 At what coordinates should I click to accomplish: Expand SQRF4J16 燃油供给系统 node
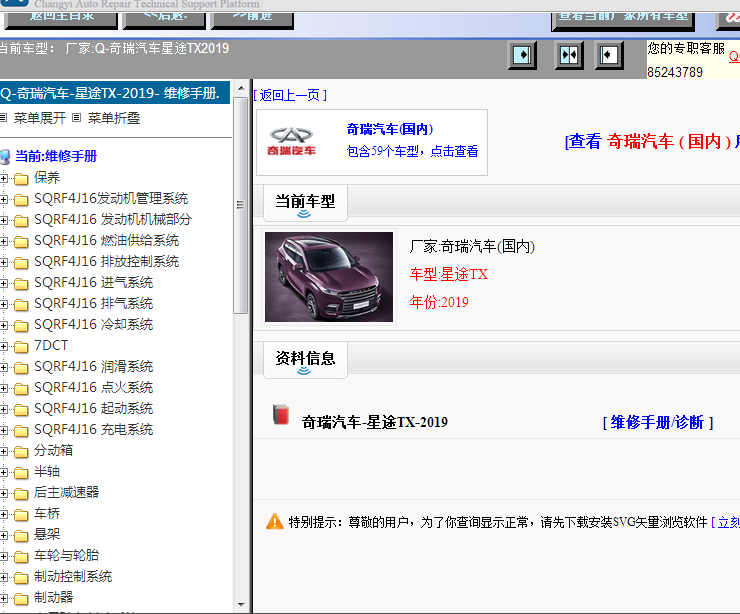(4, 242)
